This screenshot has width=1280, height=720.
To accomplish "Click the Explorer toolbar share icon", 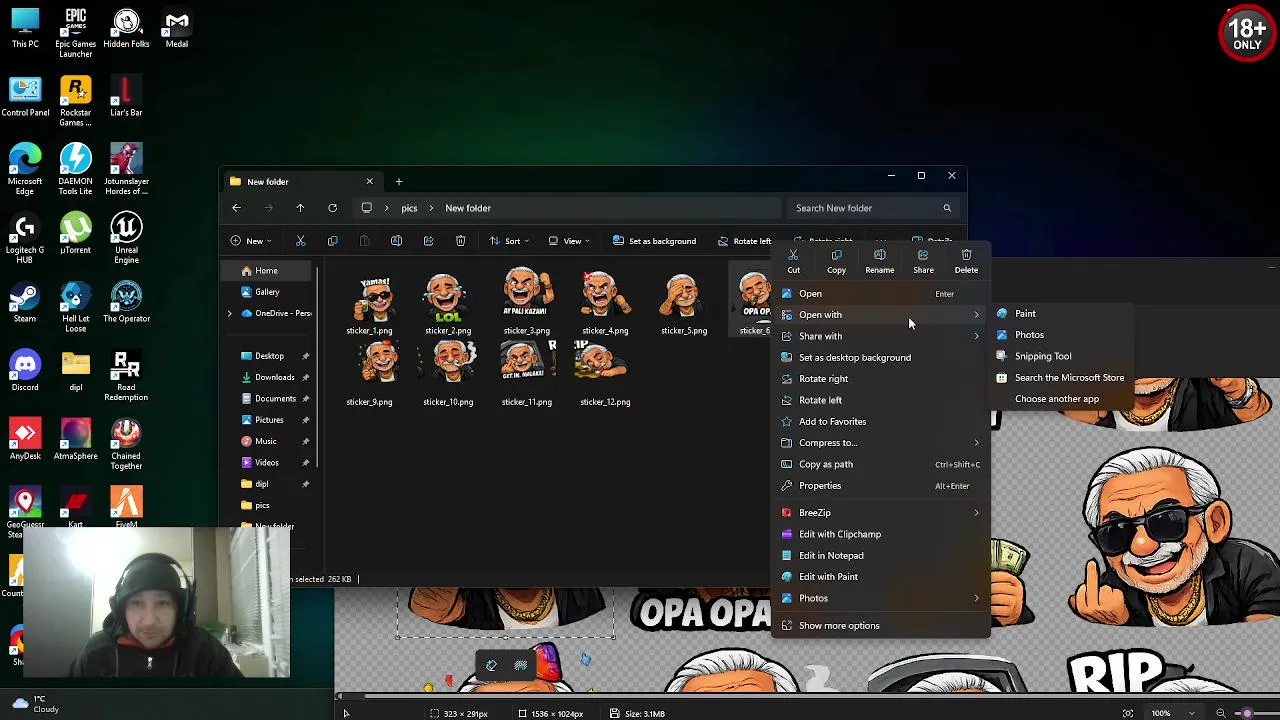I will [428, 241].
